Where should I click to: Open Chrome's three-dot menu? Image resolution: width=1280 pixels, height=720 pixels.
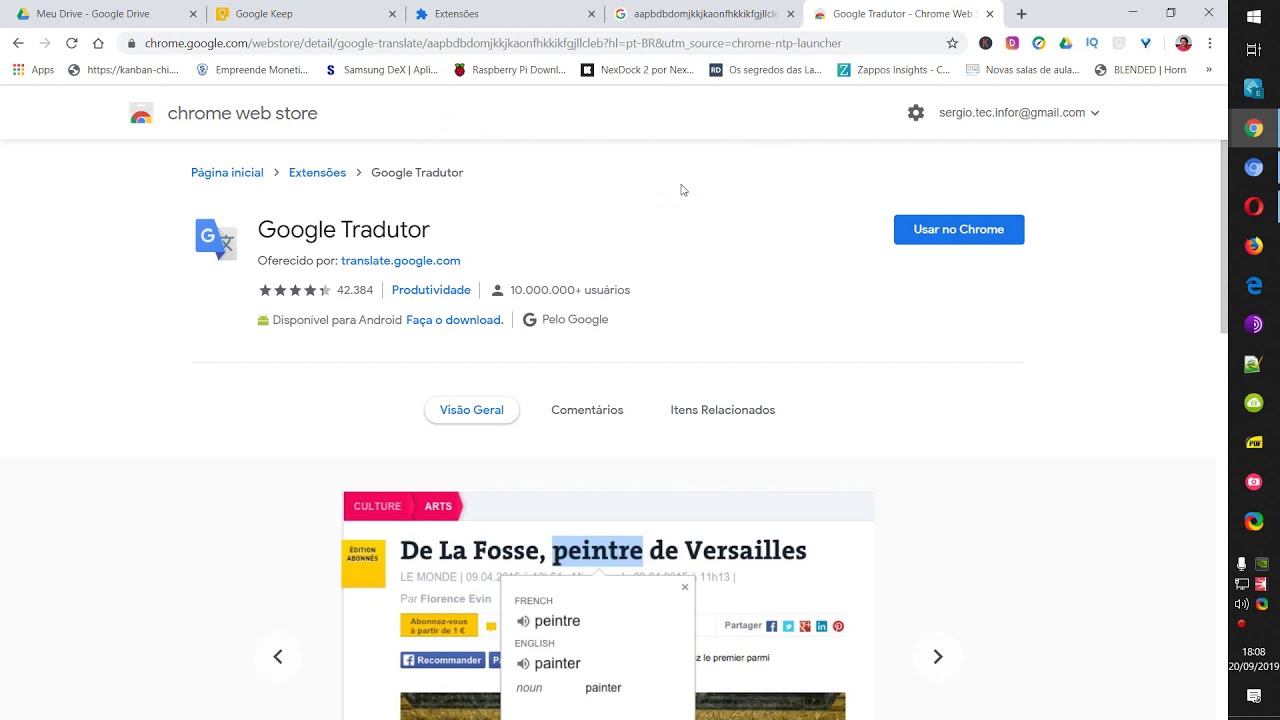[1210, 43]
